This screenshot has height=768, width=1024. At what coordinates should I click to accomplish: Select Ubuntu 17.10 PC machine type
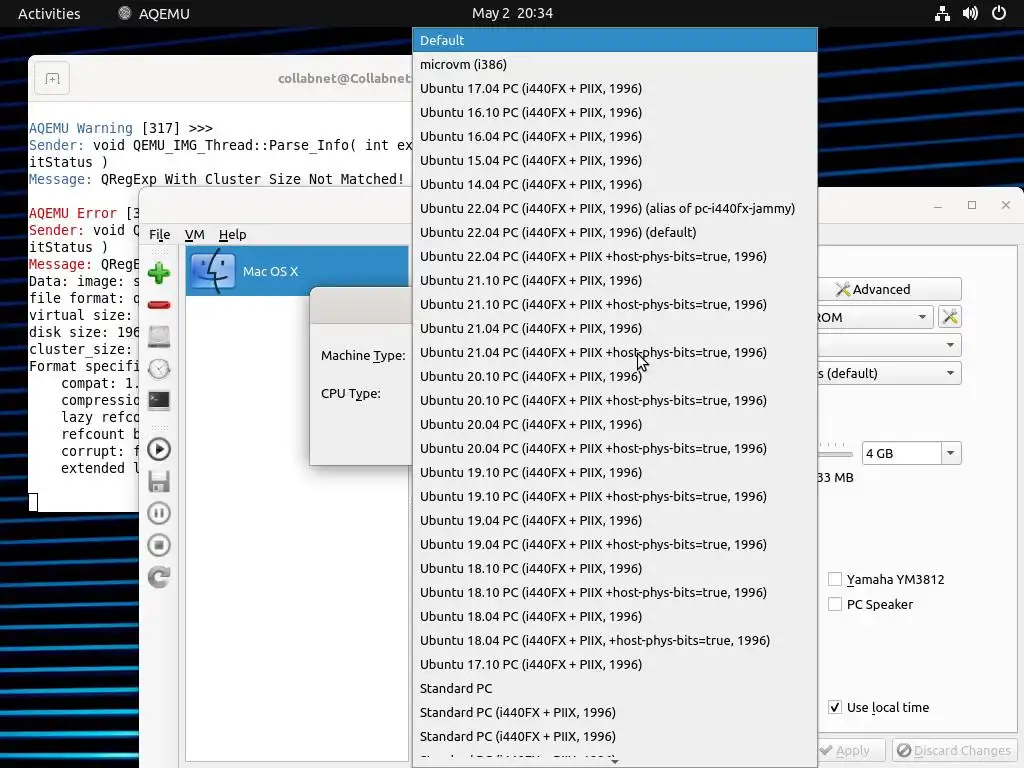(x=615, y=664)
